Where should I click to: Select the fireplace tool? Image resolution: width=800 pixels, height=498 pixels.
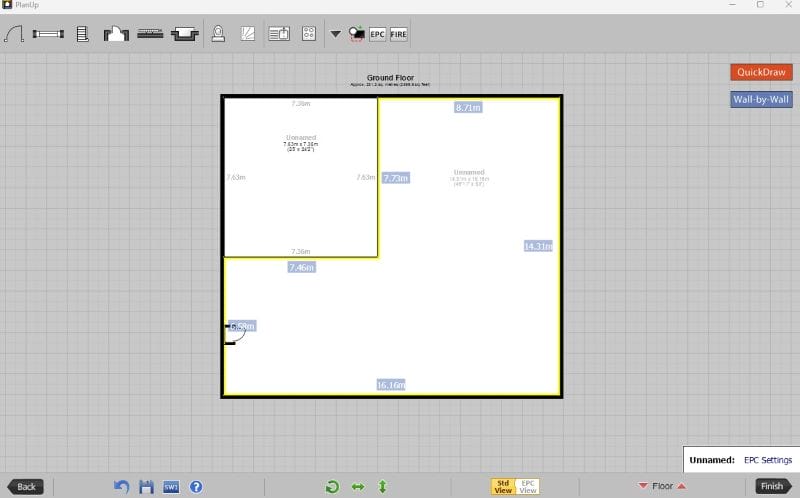pos(116,34)
